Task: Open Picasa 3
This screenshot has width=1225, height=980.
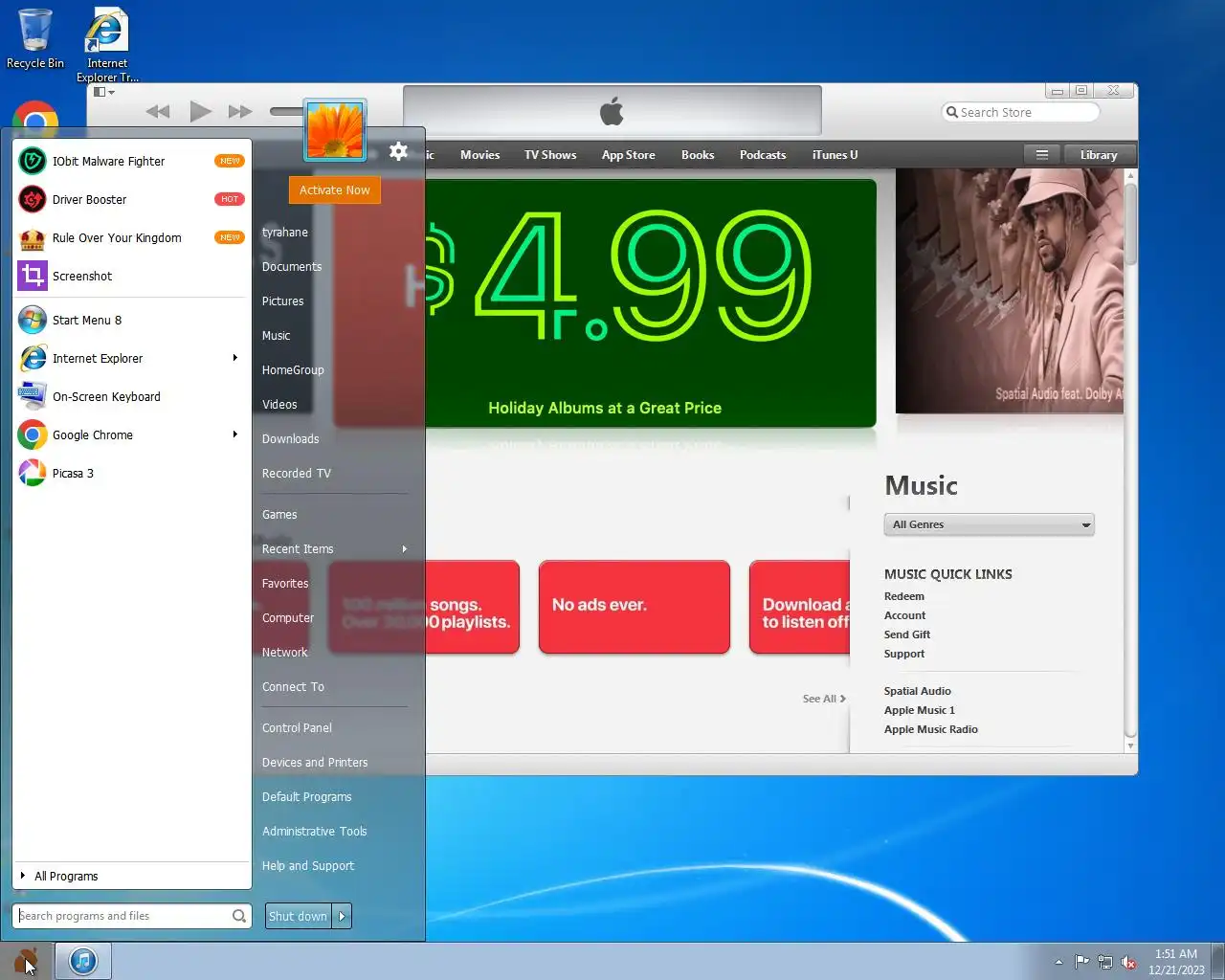Action: 131,473
